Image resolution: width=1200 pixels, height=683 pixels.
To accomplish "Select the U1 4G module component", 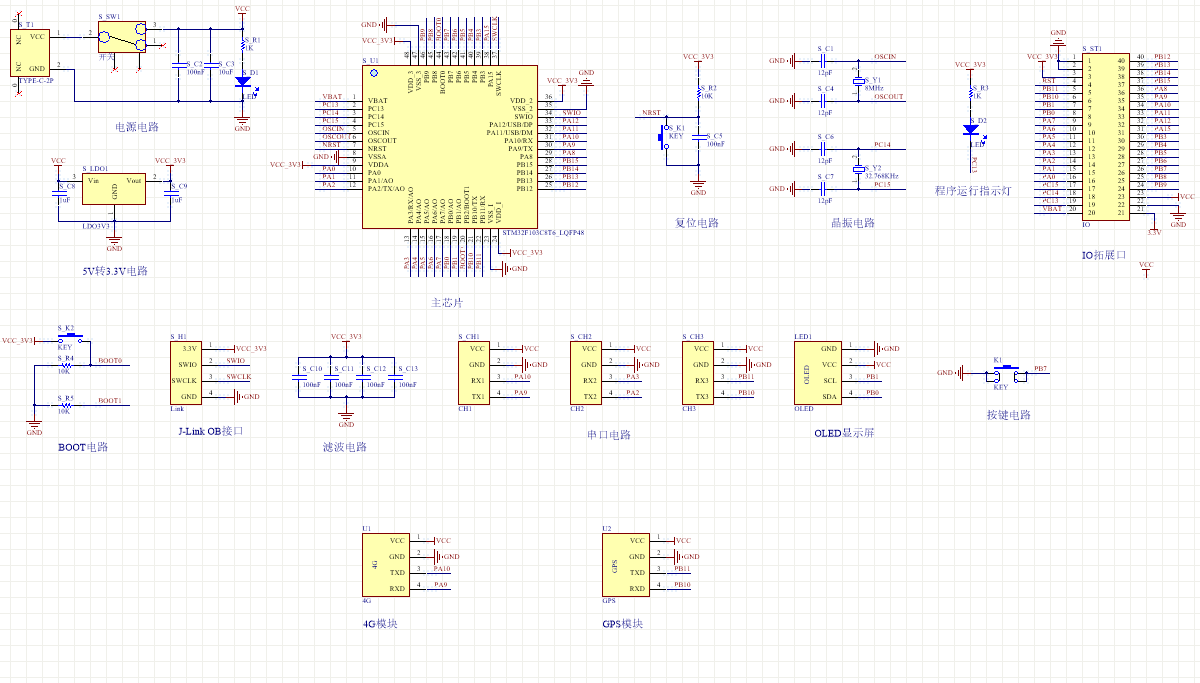I will [x=385, y=565].
